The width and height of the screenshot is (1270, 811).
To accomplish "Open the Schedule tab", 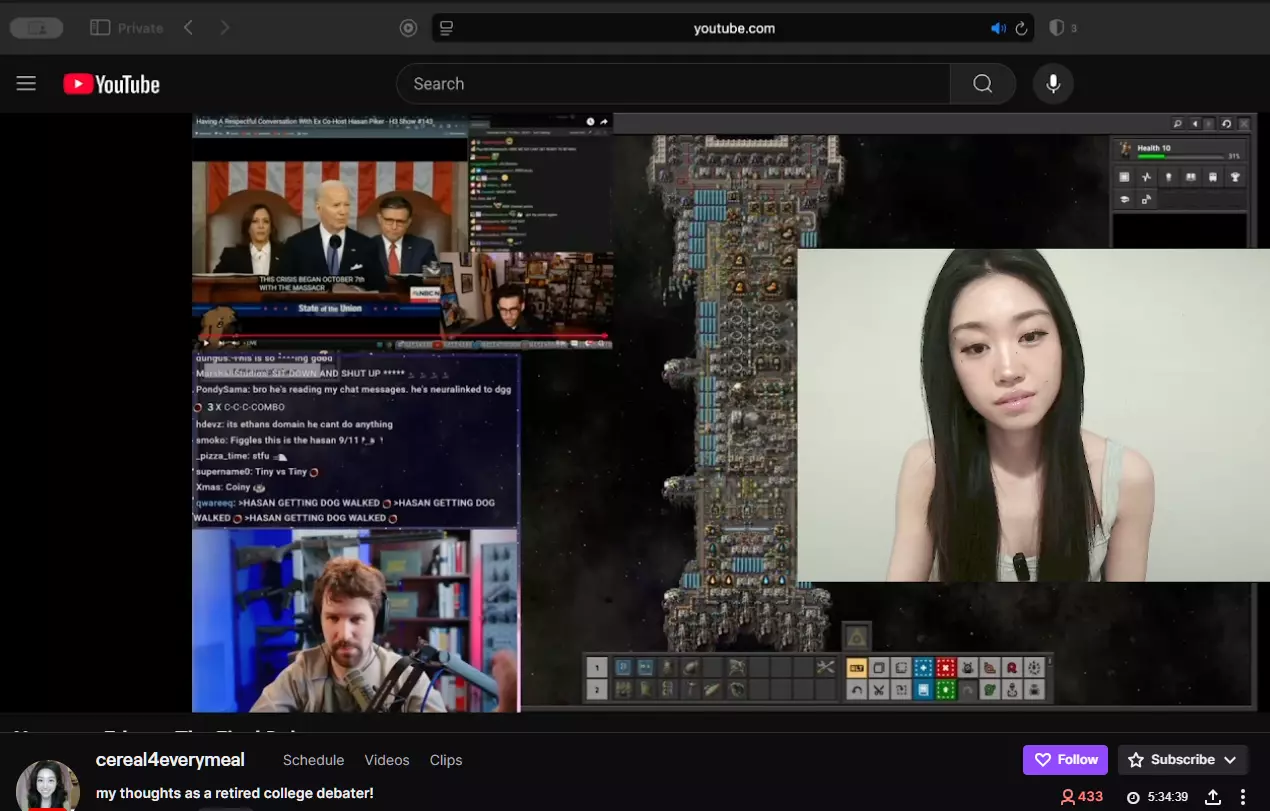I will click(313, 760).
